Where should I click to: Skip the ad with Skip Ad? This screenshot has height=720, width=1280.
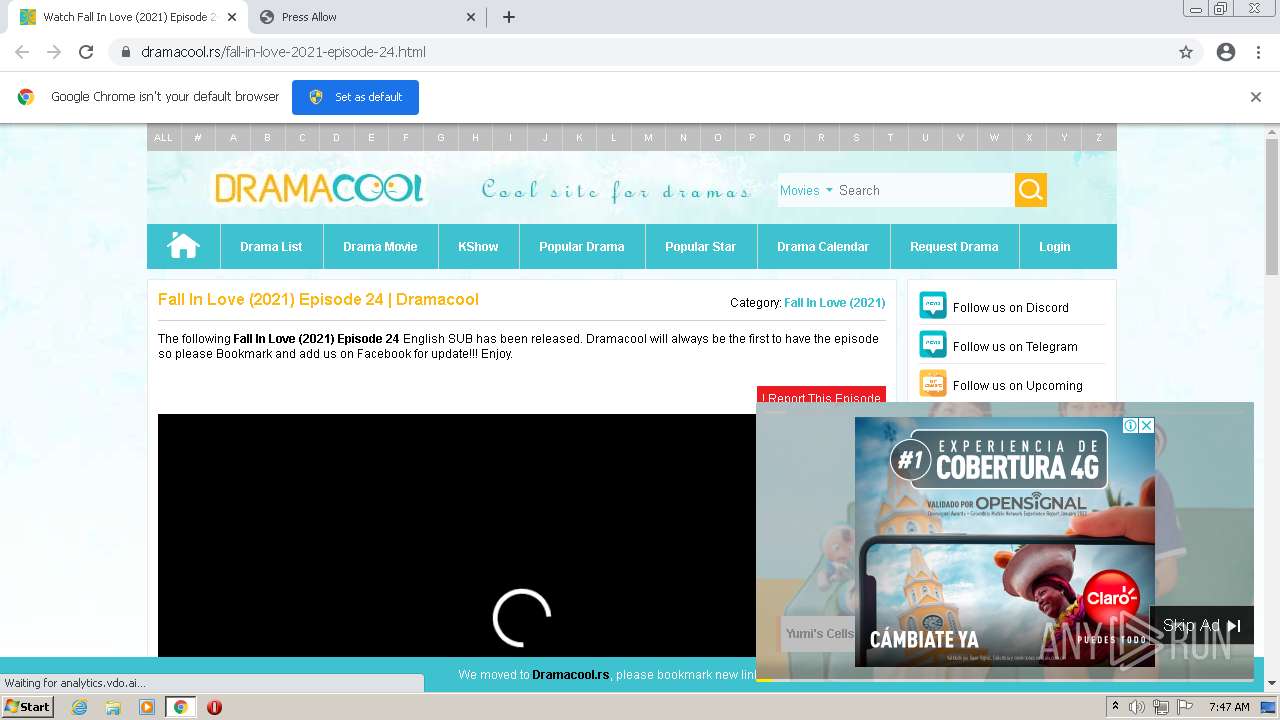pos(1201,625)
